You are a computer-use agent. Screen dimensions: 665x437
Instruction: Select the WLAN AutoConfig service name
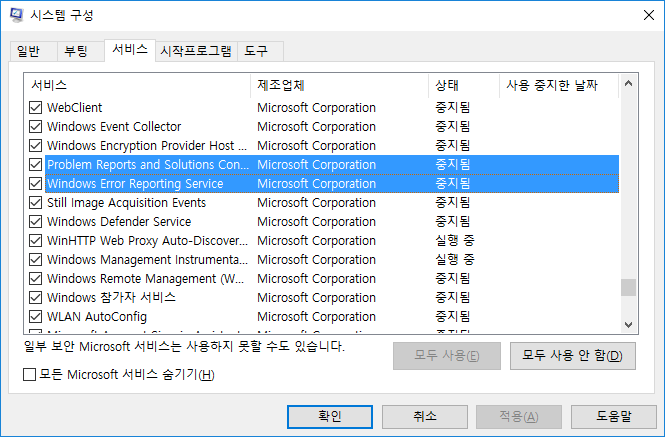click(97, 317)
